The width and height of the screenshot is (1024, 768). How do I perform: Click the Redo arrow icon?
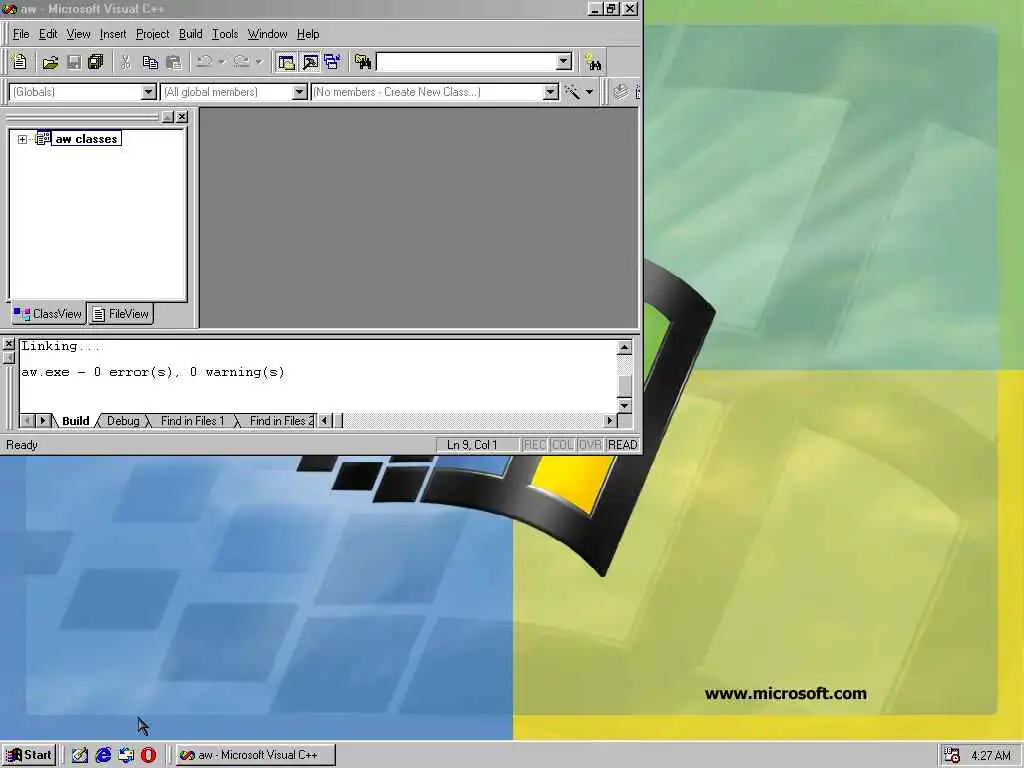pos(241,62)
